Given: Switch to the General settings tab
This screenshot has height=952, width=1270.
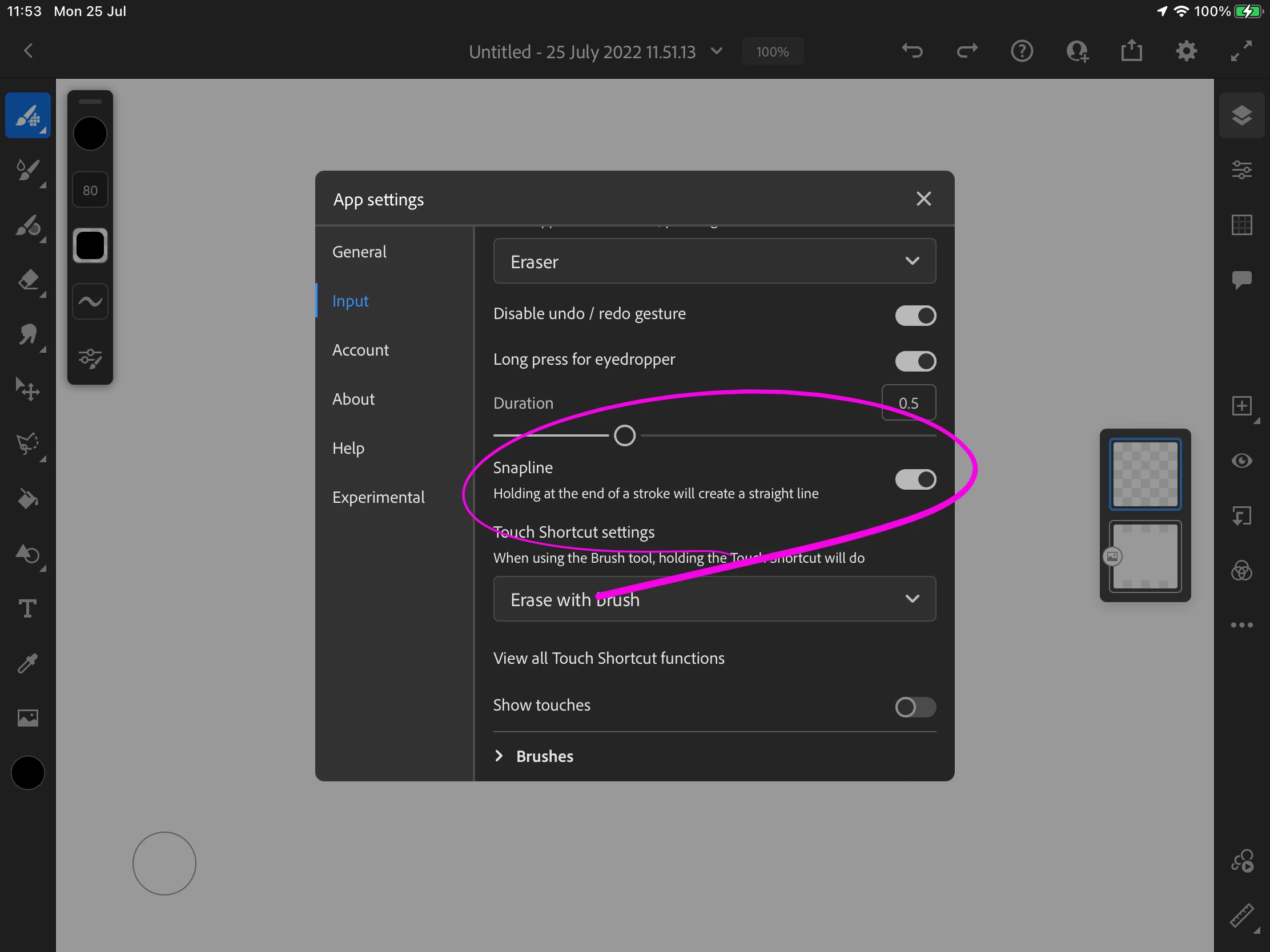Looking at the screenshot, I should (x=359, y=252).
